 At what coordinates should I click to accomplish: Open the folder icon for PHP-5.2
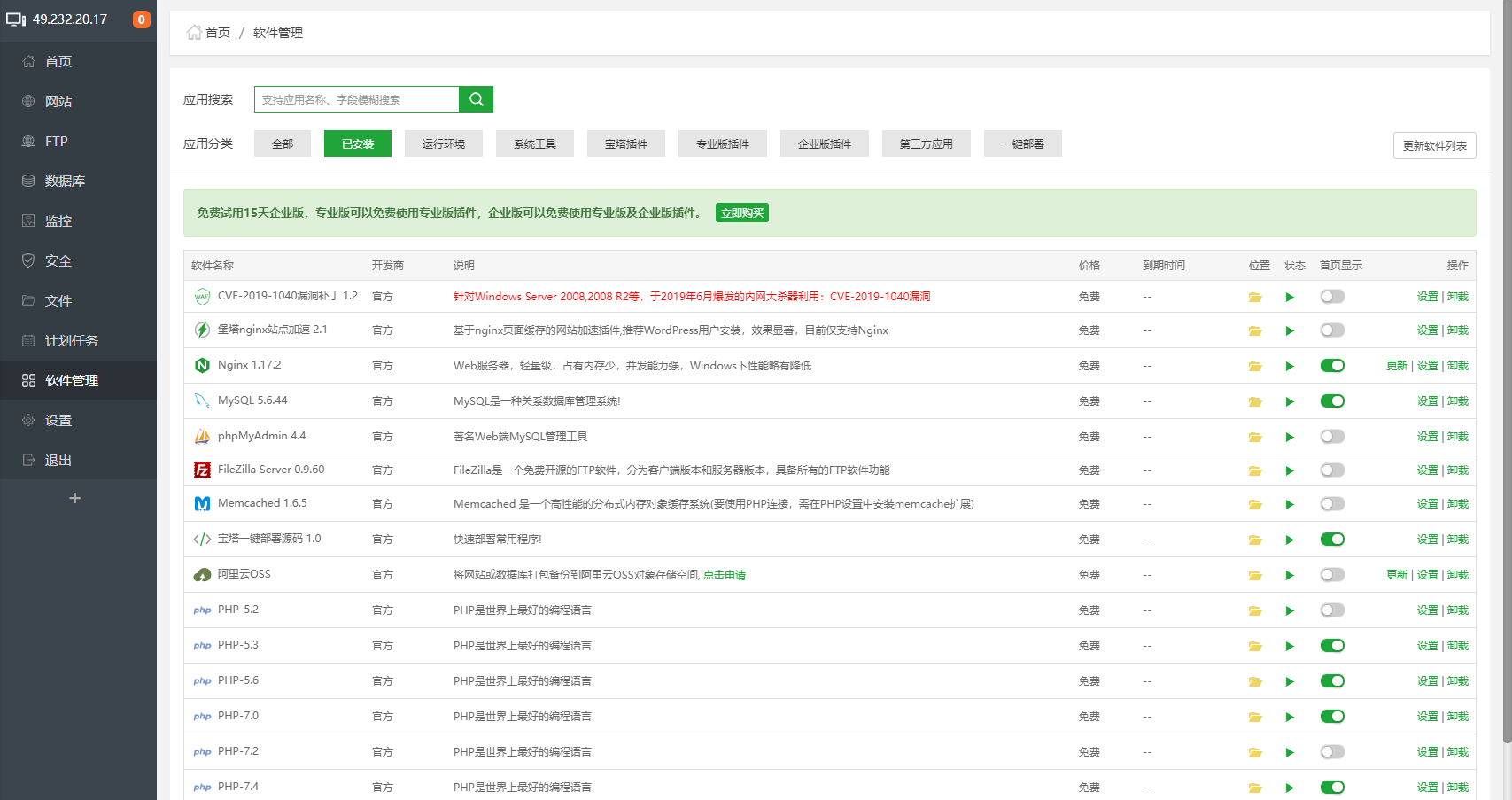(1255, 610)
